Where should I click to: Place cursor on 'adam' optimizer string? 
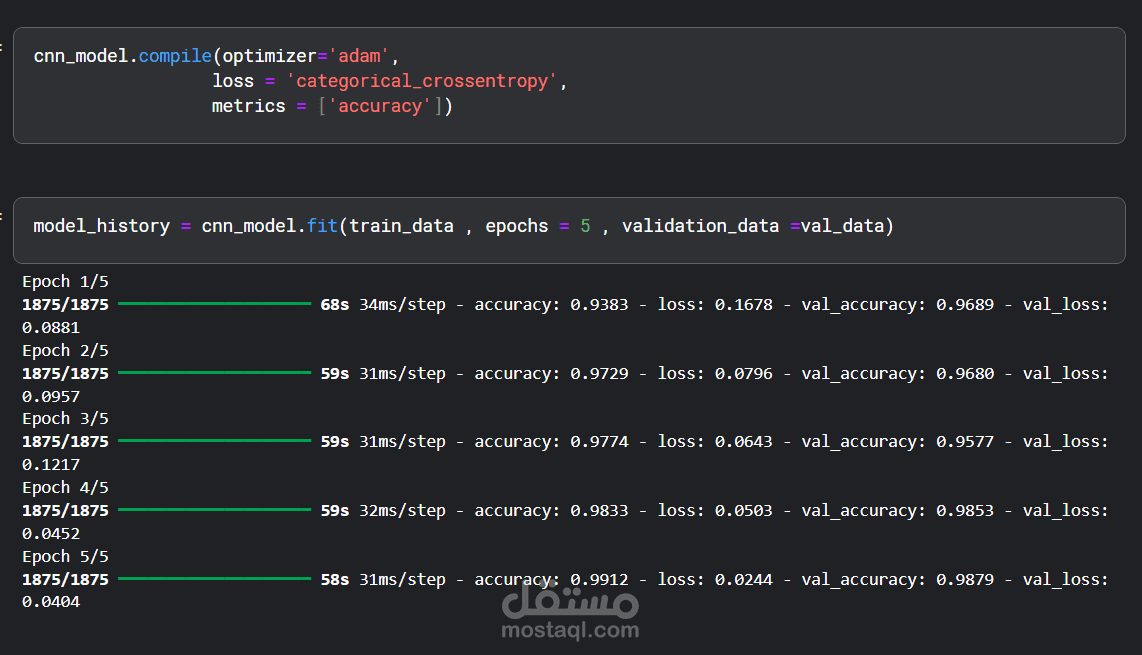point(360,56)
